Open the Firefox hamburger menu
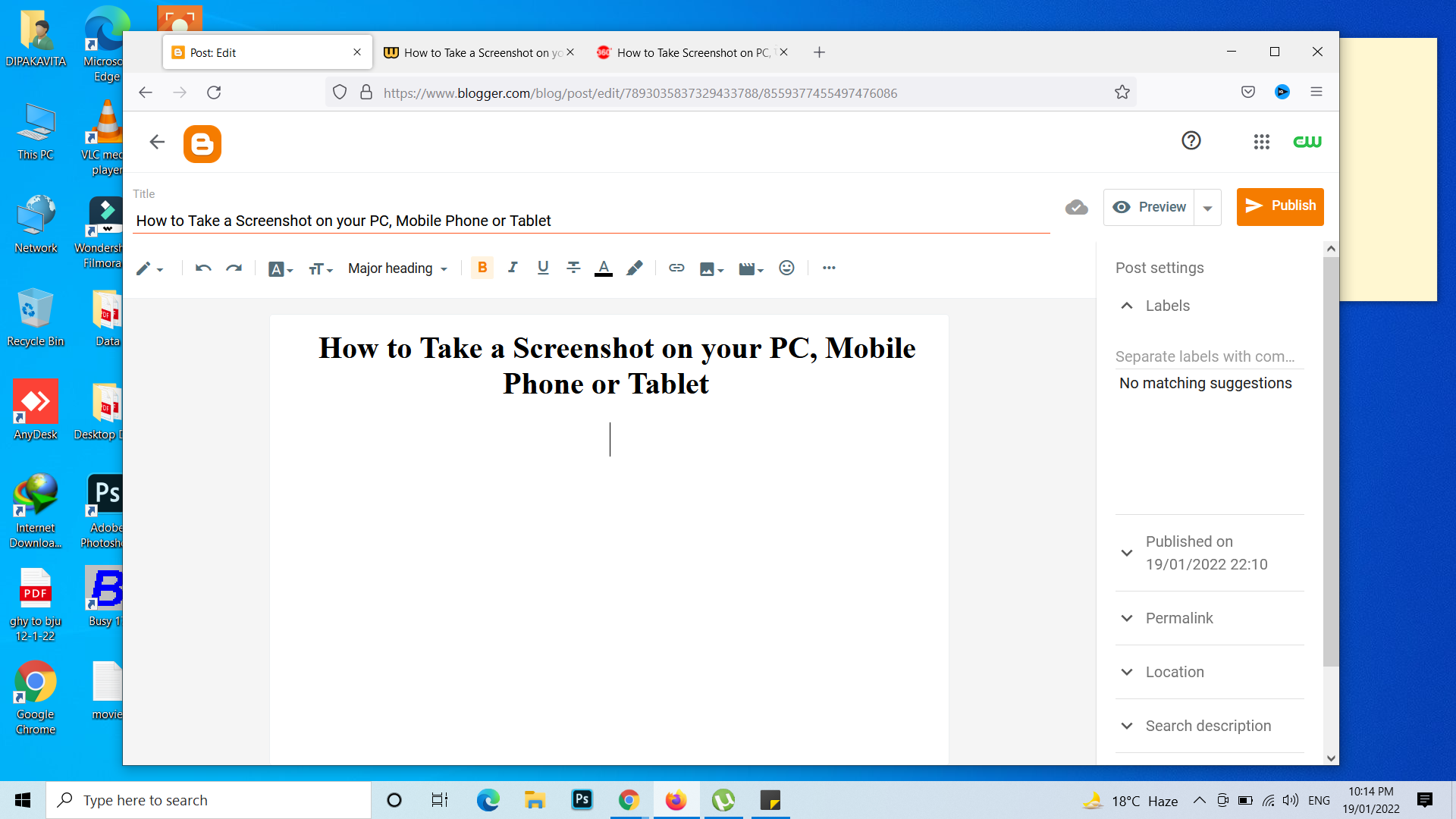1456x819 pixels. click(1316, 92)
